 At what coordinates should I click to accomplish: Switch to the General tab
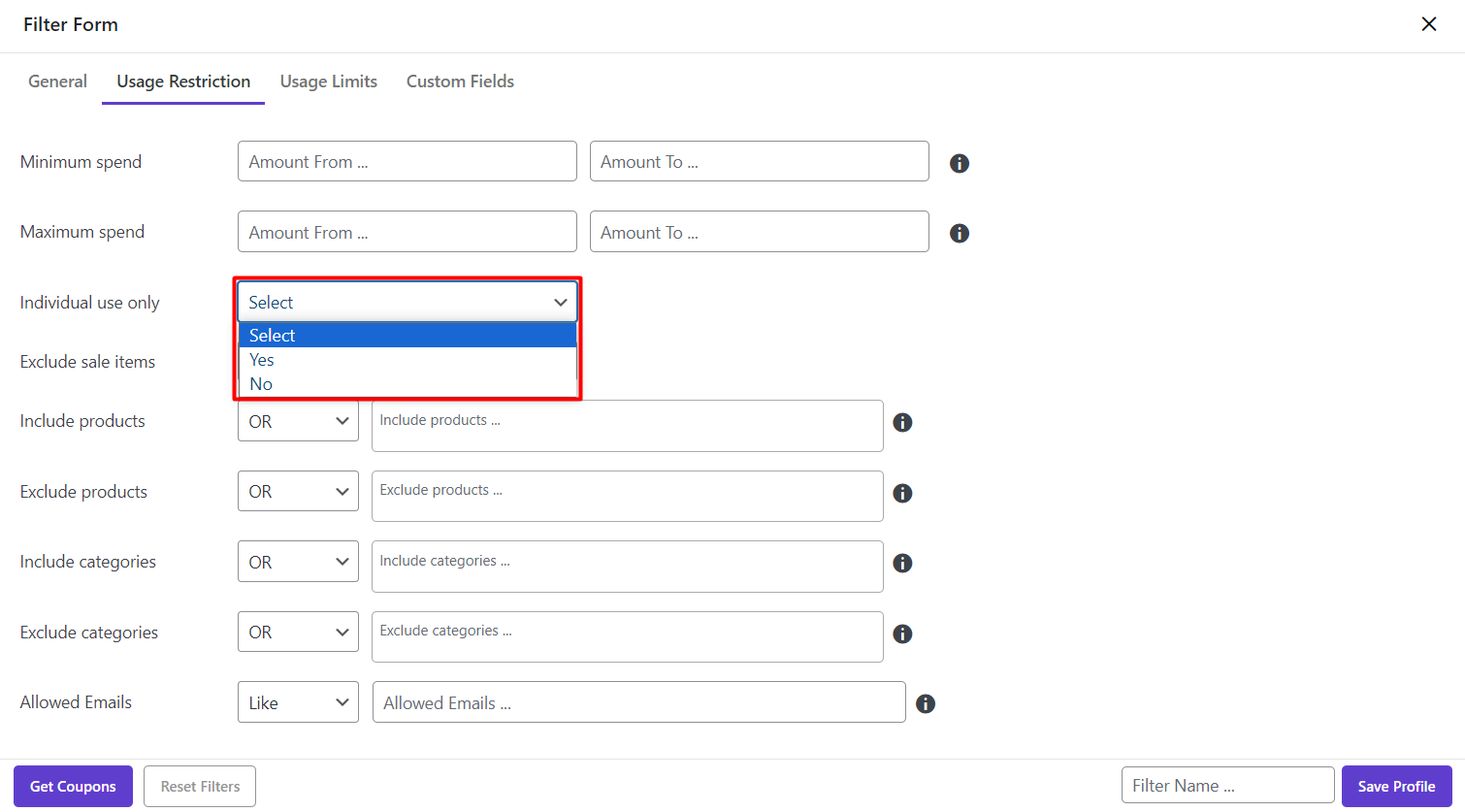click(57, 81)
